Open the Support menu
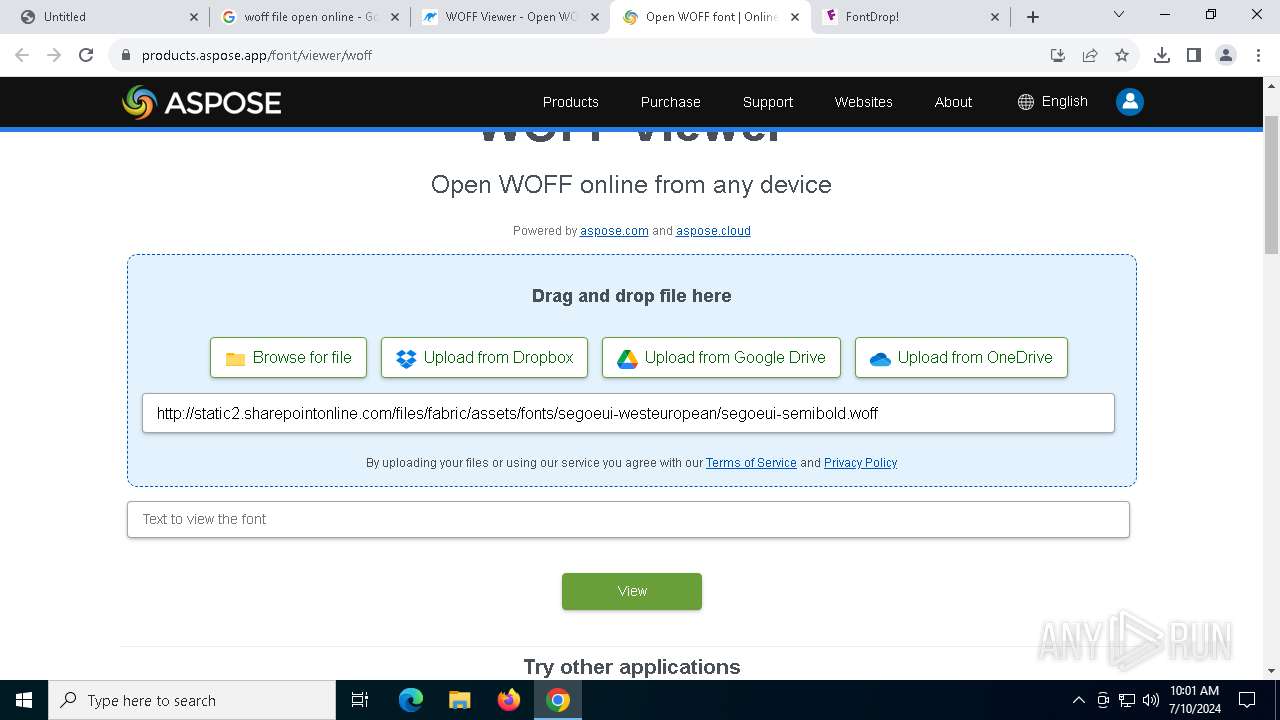Screen dimensions: 1280x720 pos(768,102)
